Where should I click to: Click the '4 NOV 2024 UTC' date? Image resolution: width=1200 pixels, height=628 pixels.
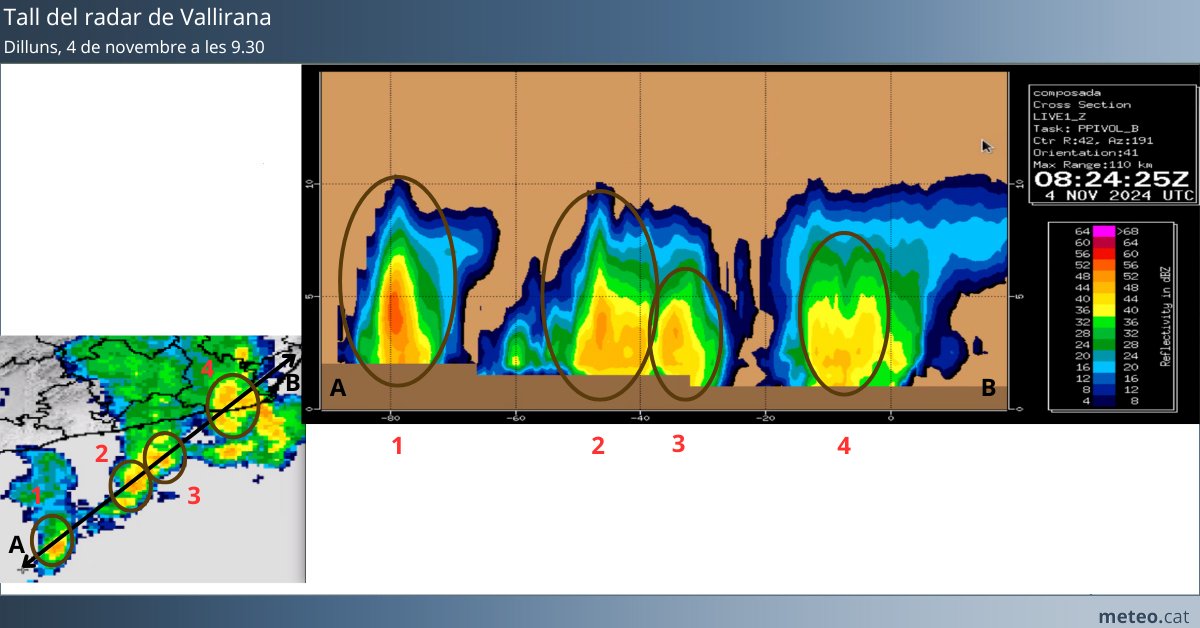pyautogui.click(x=1120, y=195)
